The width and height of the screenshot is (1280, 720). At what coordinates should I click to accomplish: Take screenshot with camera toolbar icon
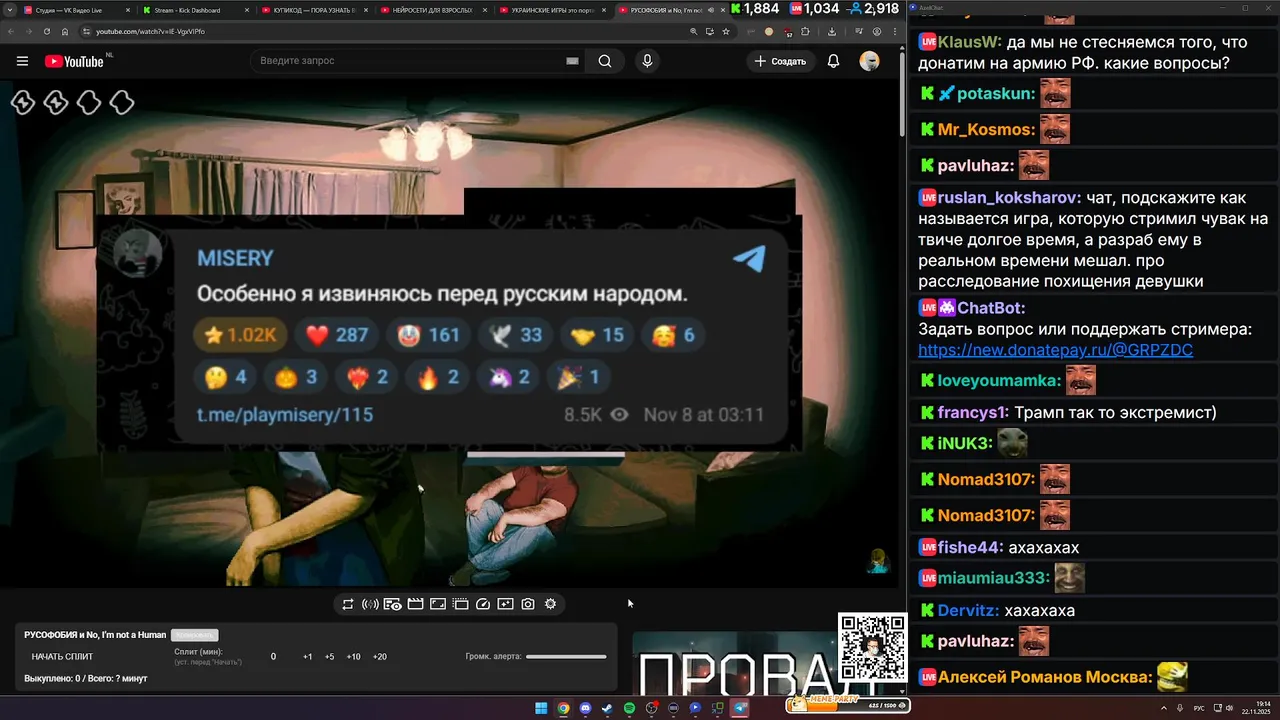pyautogui.click(x=528, y=604)
